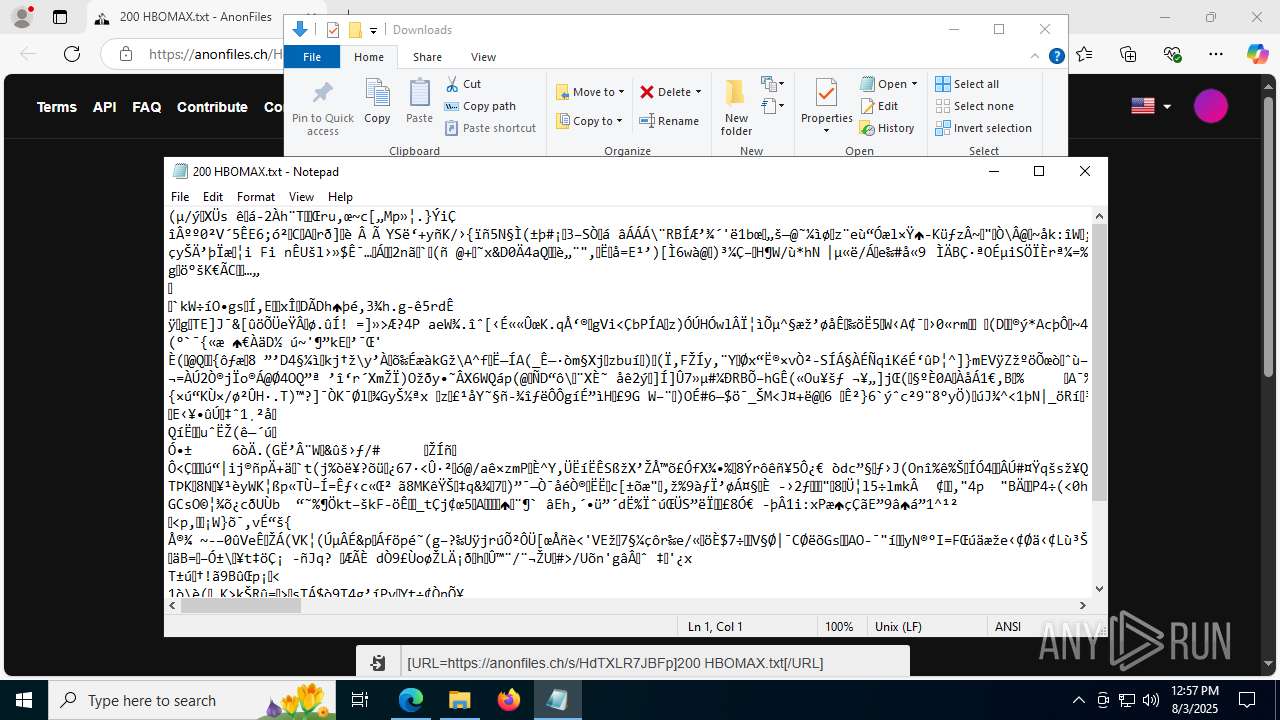This screenshot has width=1280, height=720.
Task: Open language flag dropdown on AnonFiles
Action: [x=1151, y=106]
